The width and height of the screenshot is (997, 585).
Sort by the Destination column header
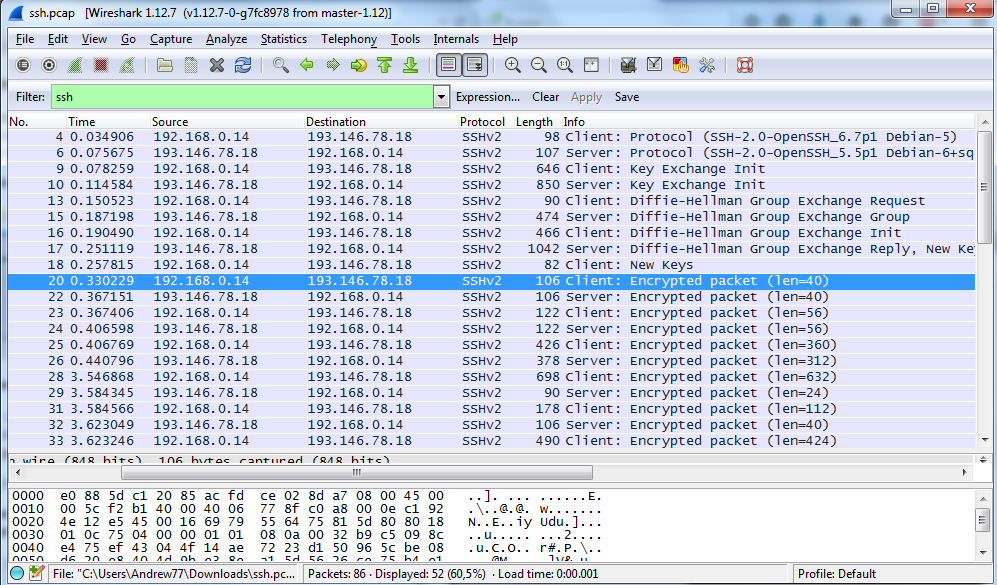pyautogui.click(x=381, y=121)
